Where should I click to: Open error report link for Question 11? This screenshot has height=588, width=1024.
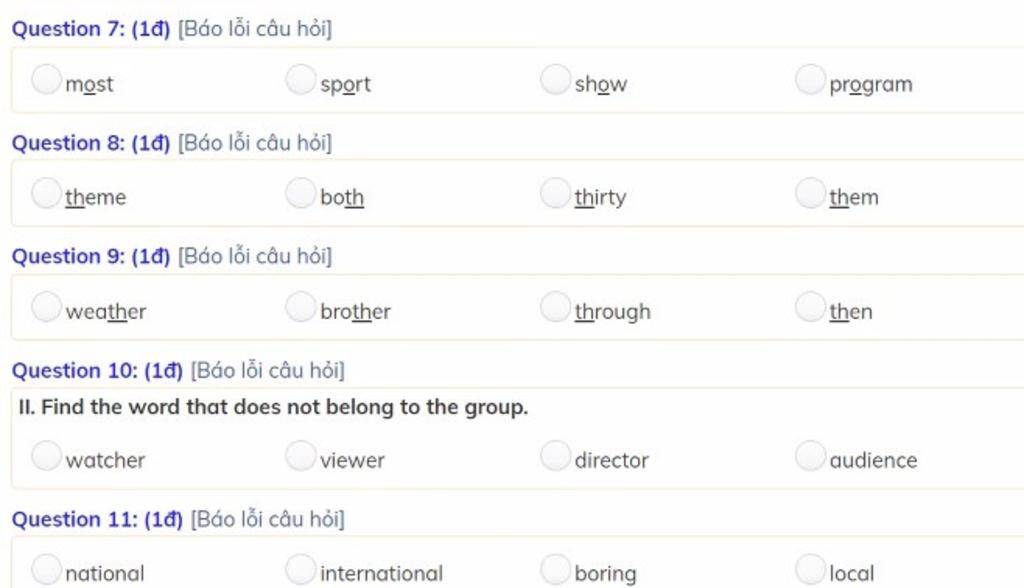267,520
